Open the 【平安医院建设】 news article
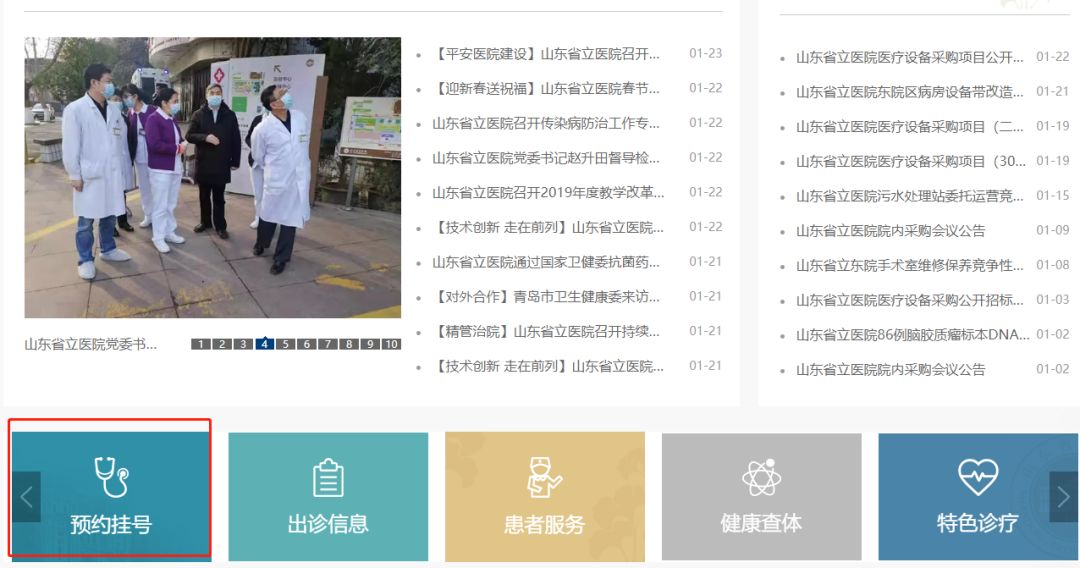The image size is (1080, 568). point(546,54)
